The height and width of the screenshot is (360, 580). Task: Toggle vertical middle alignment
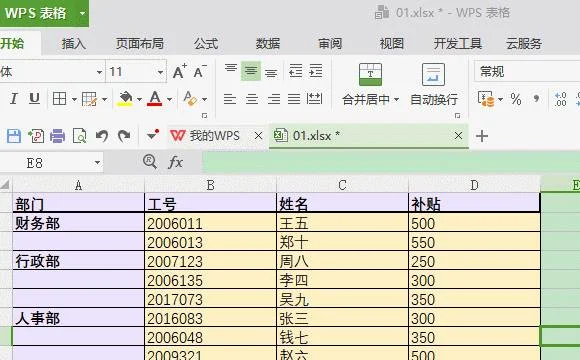tap(251, 71)
